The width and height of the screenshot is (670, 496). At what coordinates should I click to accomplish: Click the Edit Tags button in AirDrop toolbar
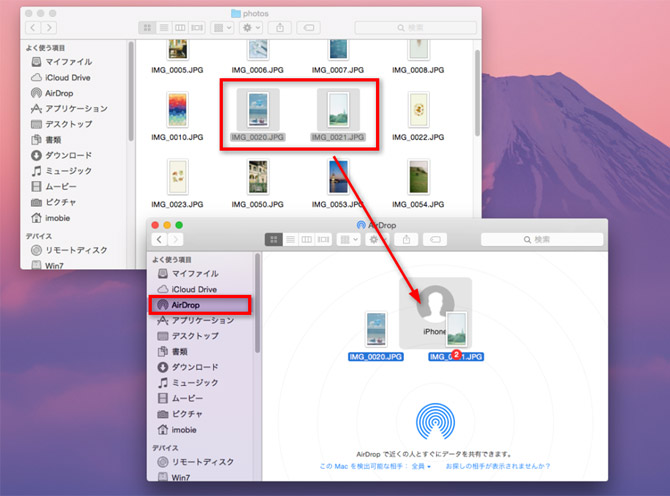[436, 240]
